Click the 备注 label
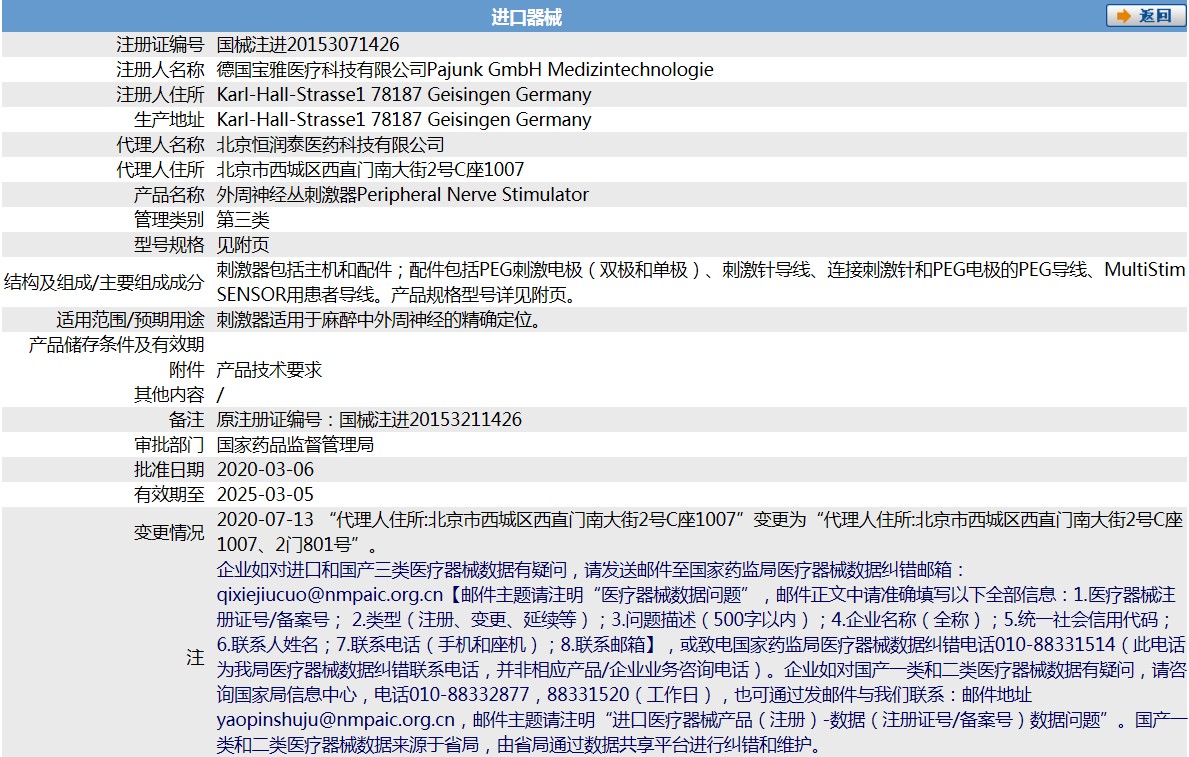This screenshot has height=757, width=1189. coord(187,419)
